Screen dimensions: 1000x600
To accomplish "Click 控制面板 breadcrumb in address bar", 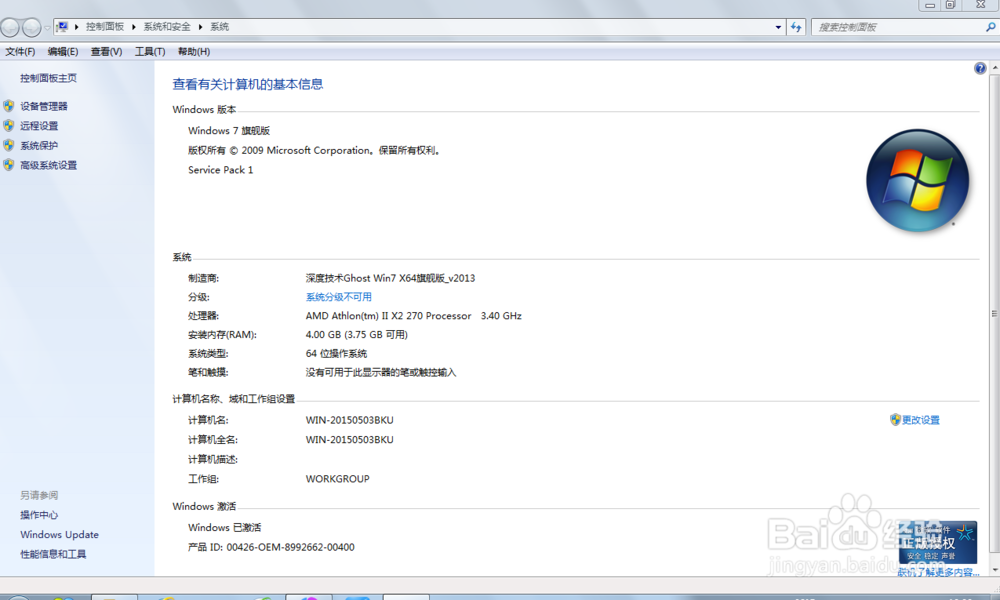I will [105, 27].
